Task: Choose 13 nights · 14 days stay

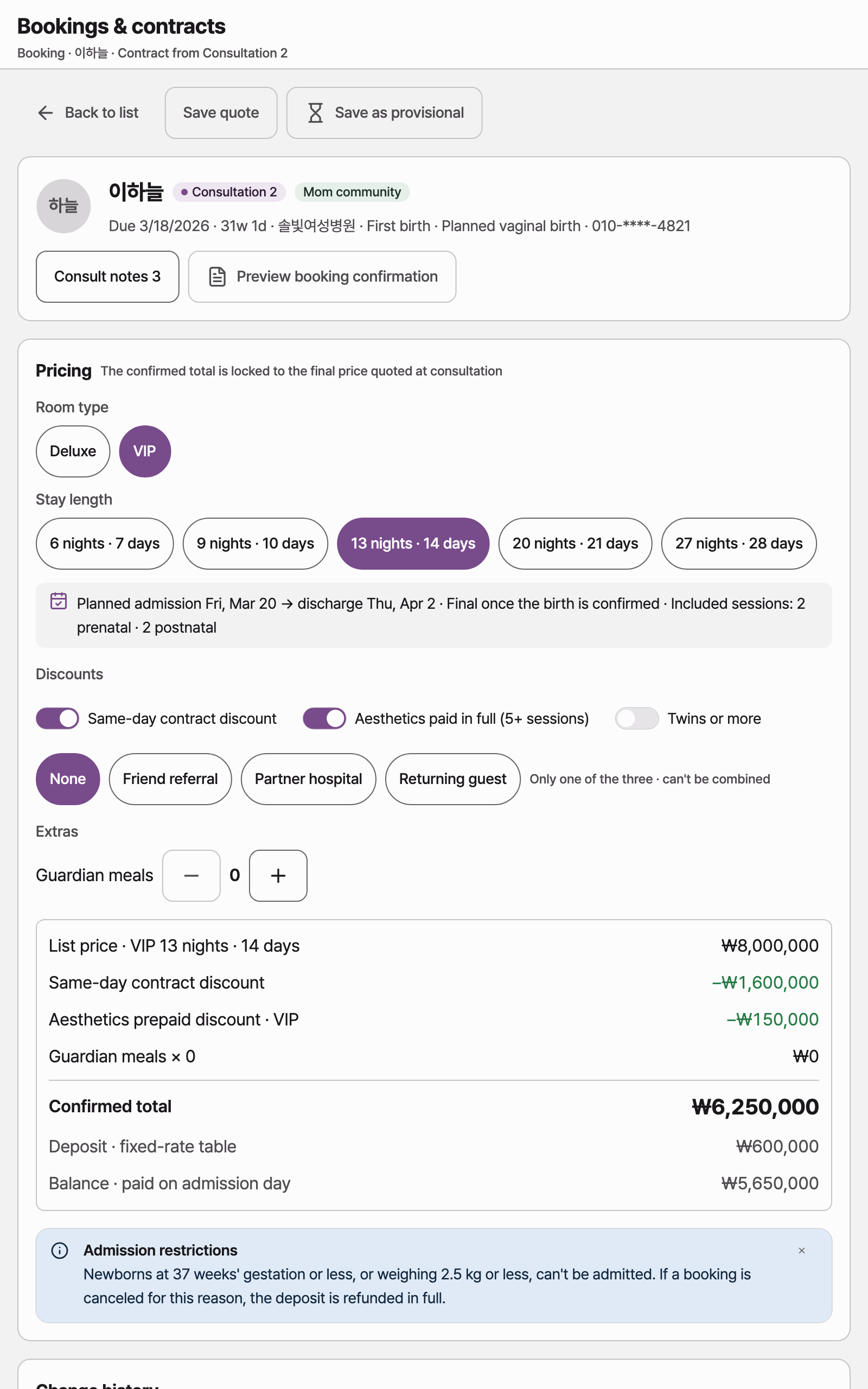Action: [x=413, y=544]
